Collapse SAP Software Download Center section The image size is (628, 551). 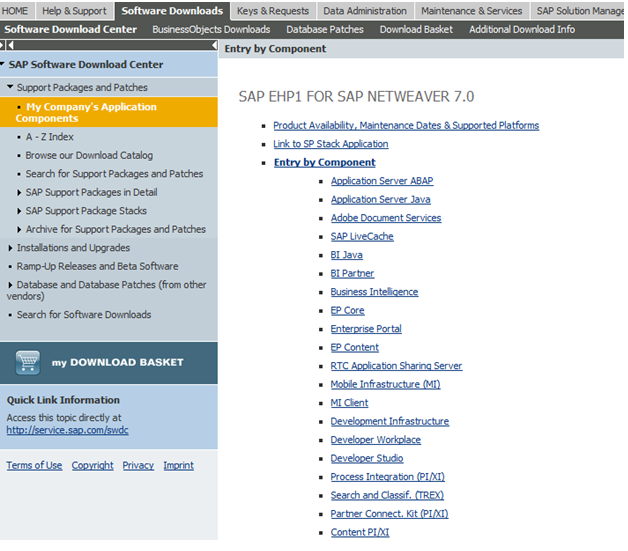point(2,64)
